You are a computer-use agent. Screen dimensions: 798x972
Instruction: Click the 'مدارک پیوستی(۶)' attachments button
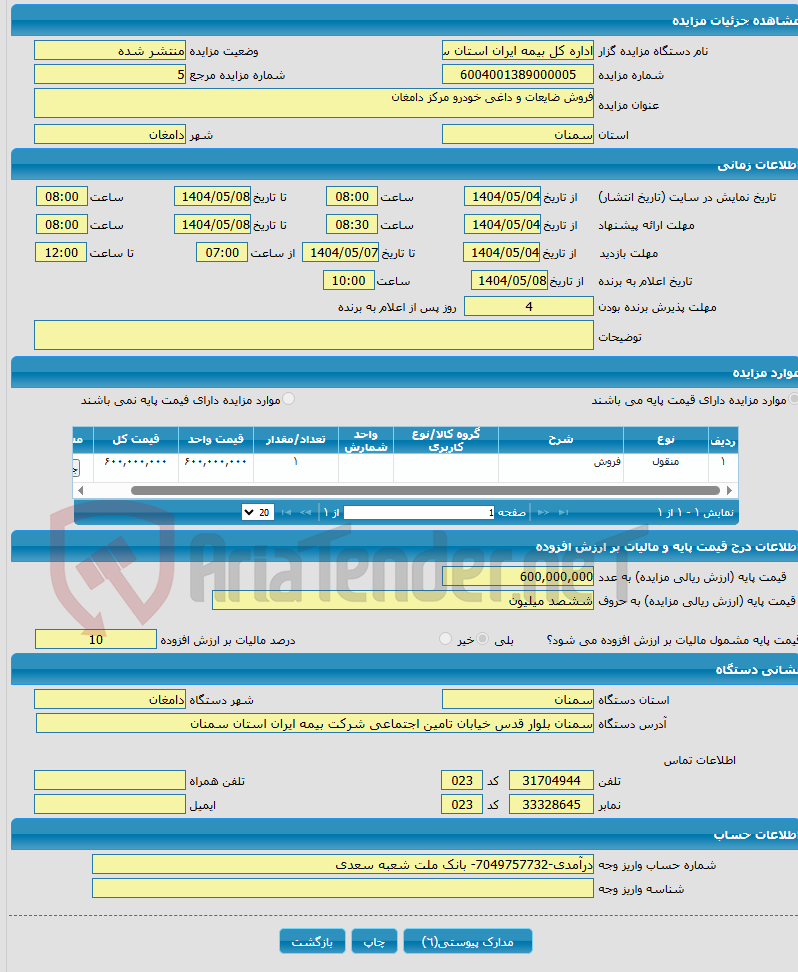pos(468,941)
